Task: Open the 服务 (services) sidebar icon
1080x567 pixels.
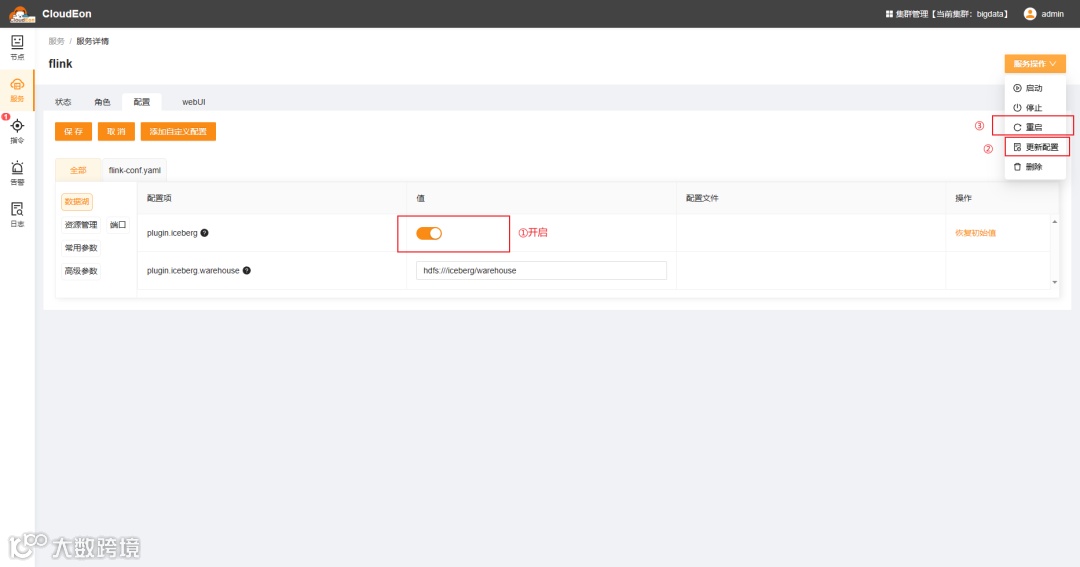Action: (x=17, y=90)
